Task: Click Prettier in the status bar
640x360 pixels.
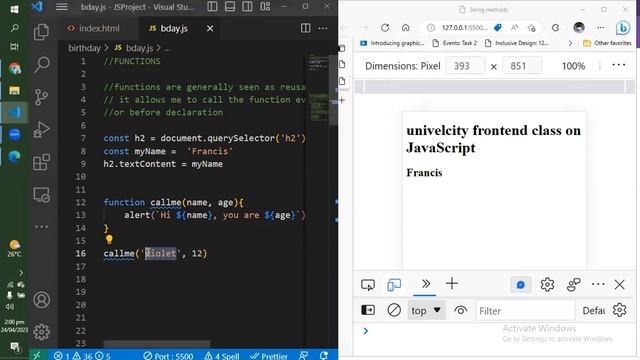Action: click(269, 356)
